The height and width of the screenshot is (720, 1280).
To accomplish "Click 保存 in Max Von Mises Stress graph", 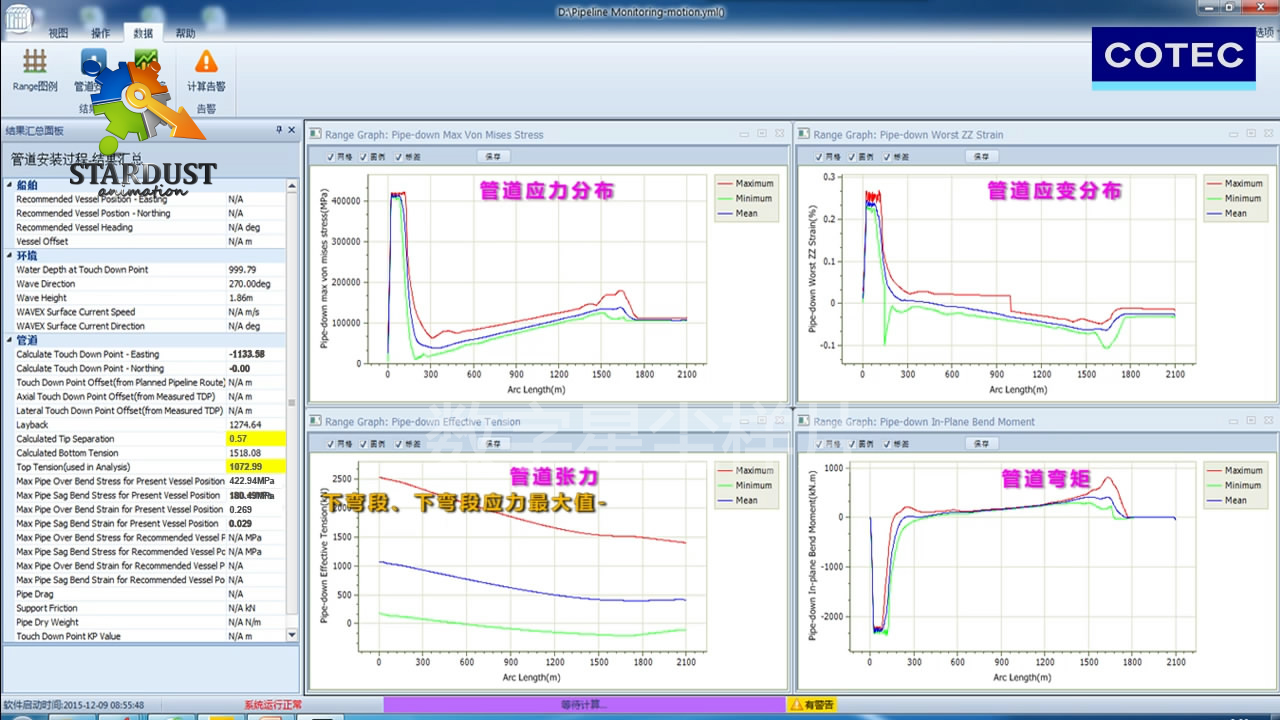I will click(492, 156).
